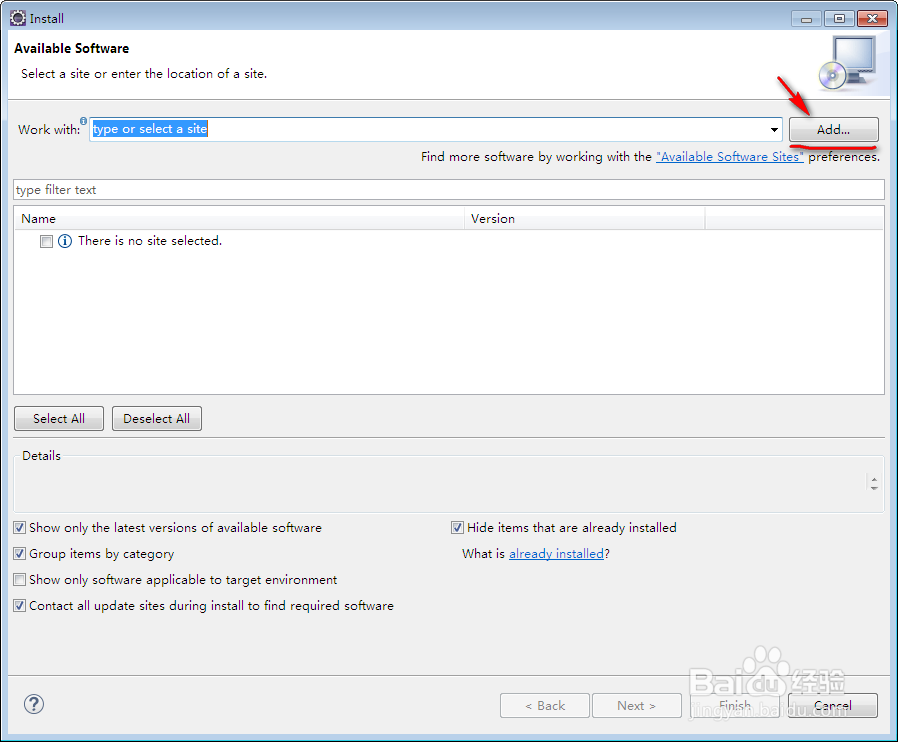Click the < Back button
Viewport: 898px width, 742px height.
pyautogui.click(x=545, y=705)
